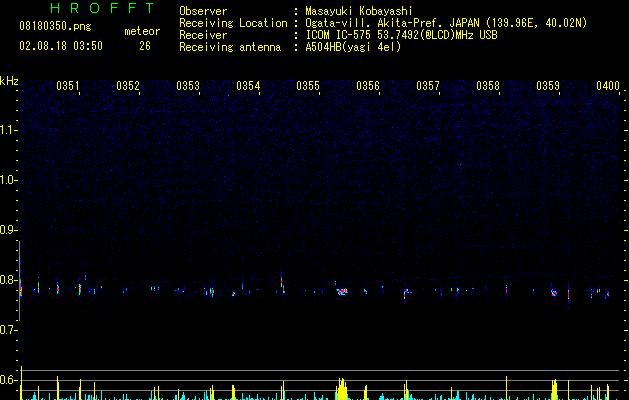Click the Receiving antenna label
The height and width of the screenshot is (400, 629).
click(x=230, y=47)
